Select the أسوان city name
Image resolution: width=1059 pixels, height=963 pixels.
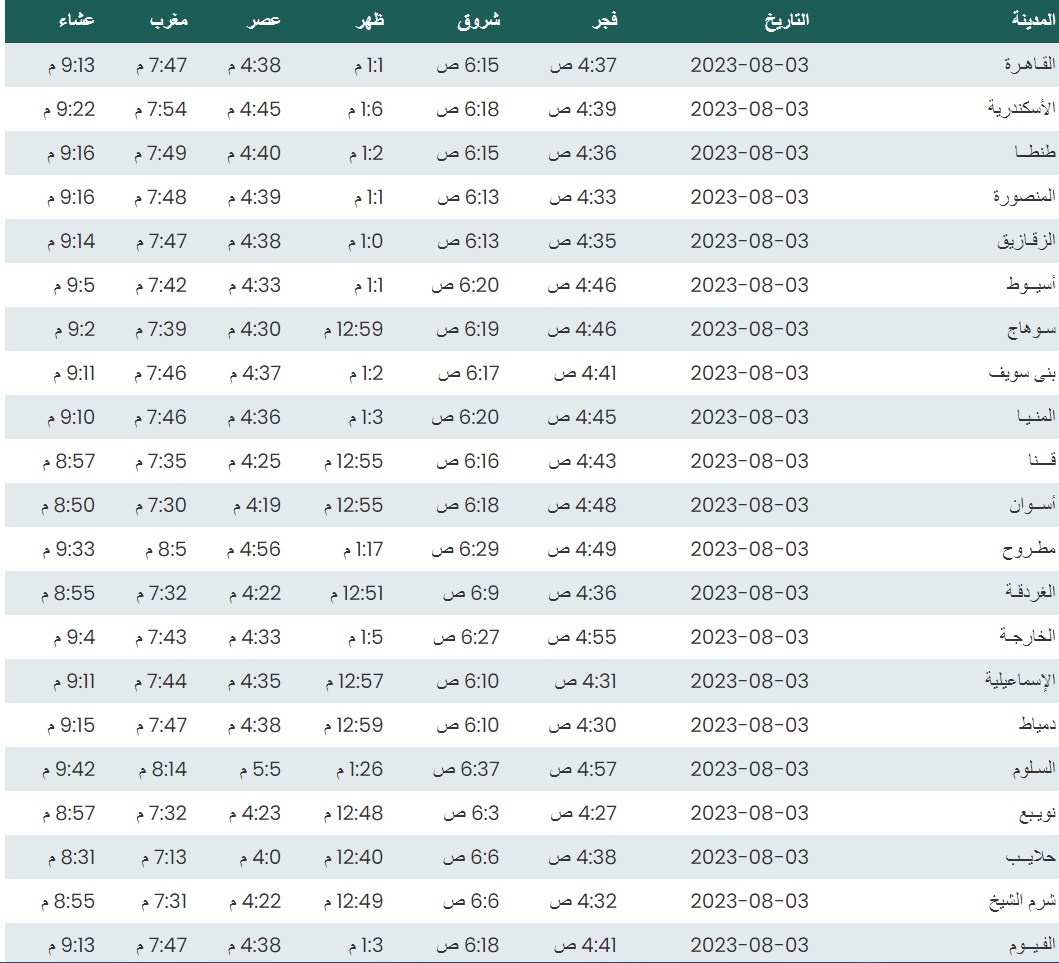pyautogui.click(x=1032, y=505)
